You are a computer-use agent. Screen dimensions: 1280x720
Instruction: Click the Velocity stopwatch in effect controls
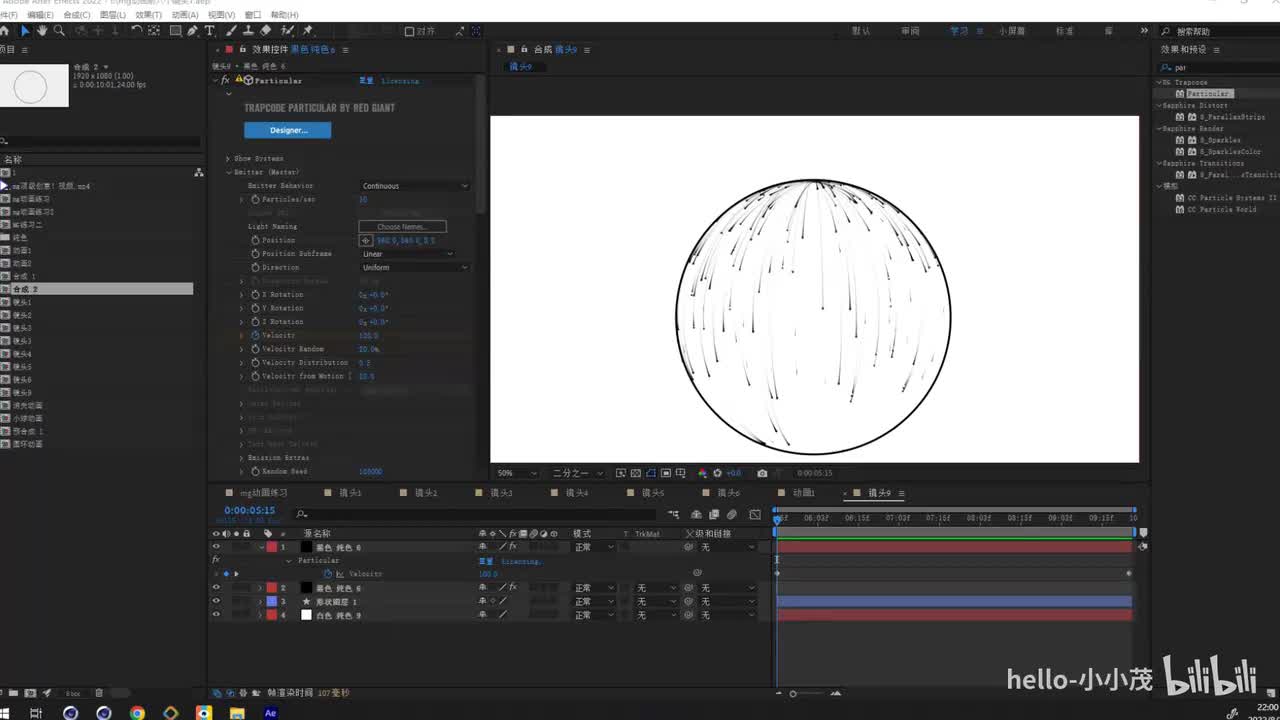[x=255, y=336]
